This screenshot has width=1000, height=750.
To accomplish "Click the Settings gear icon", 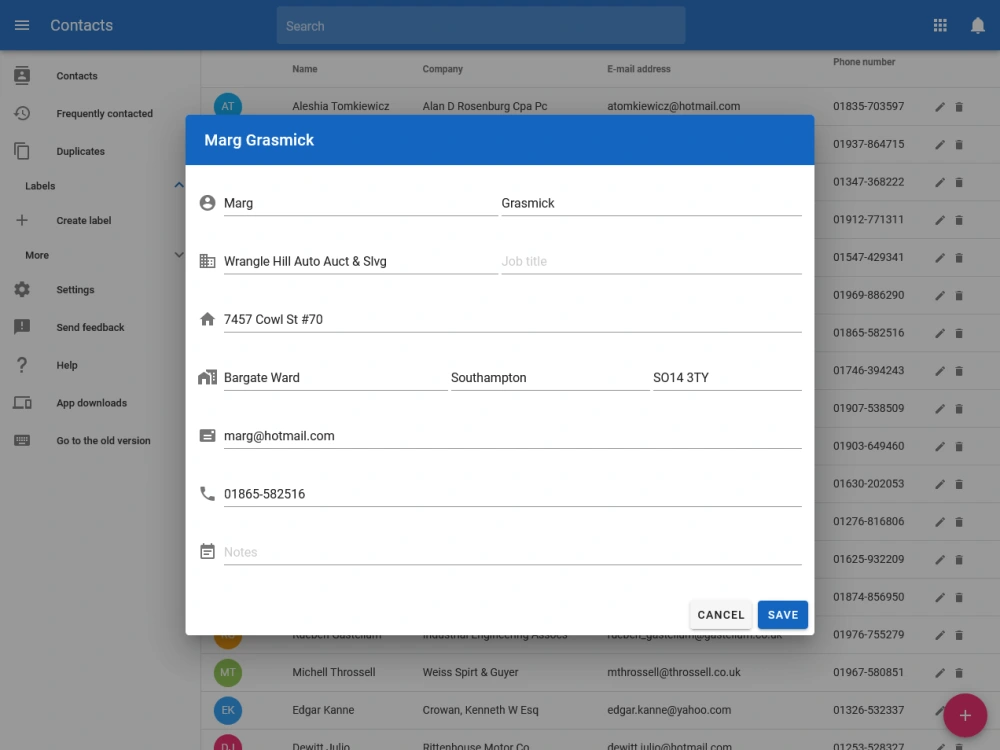I will [x=22, y=290].
